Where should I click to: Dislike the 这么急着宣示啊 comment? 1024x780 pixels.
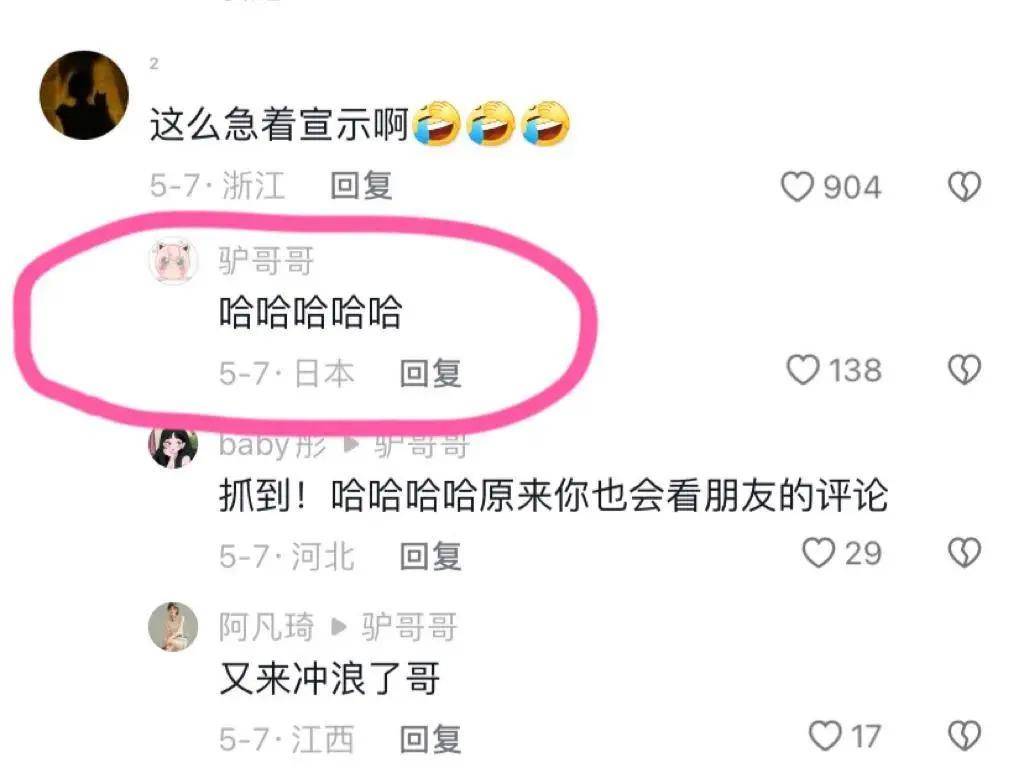point(965,187)
